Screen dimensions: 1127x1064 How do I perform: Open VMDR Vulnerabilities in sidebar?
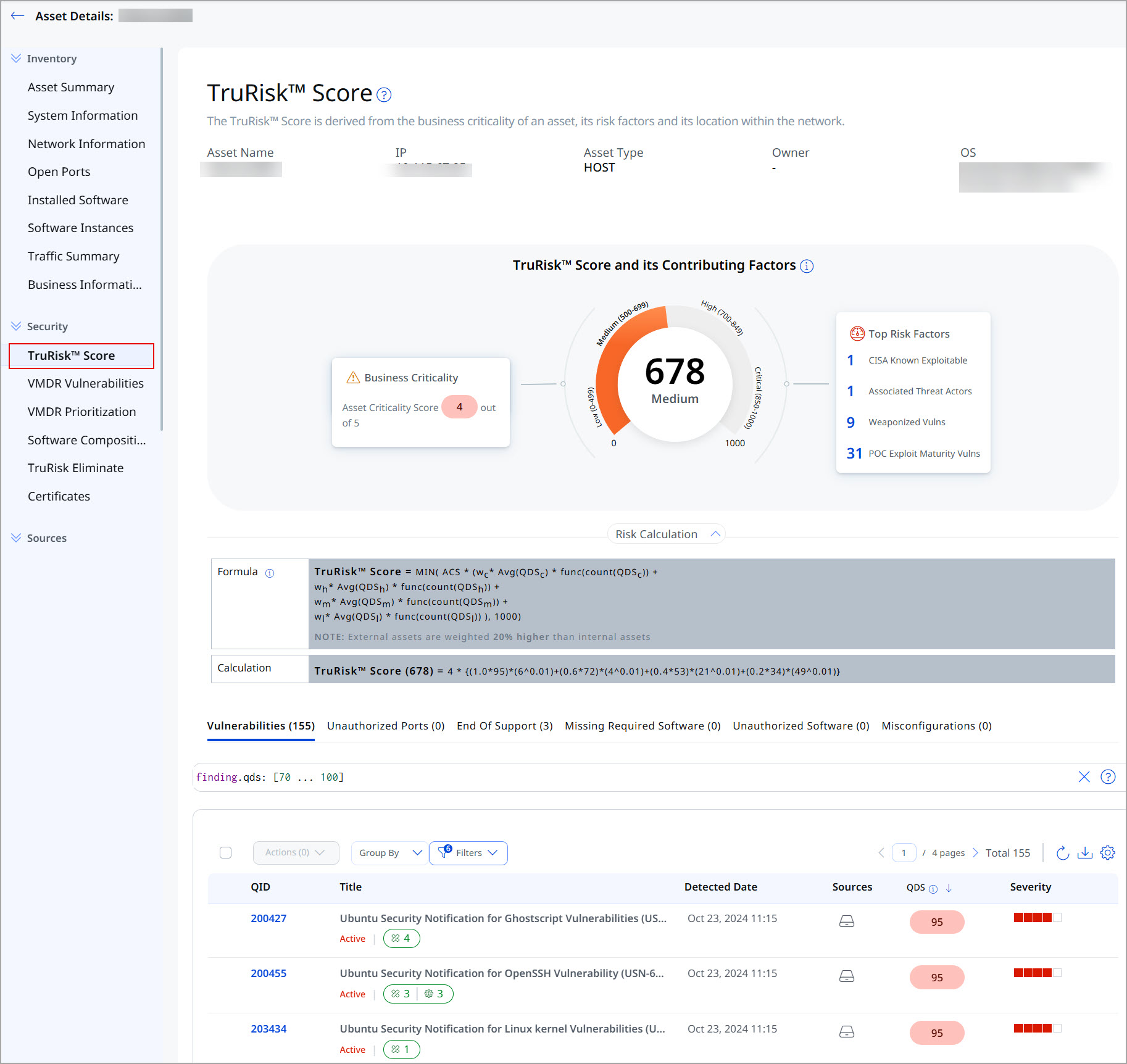(86, 384)
